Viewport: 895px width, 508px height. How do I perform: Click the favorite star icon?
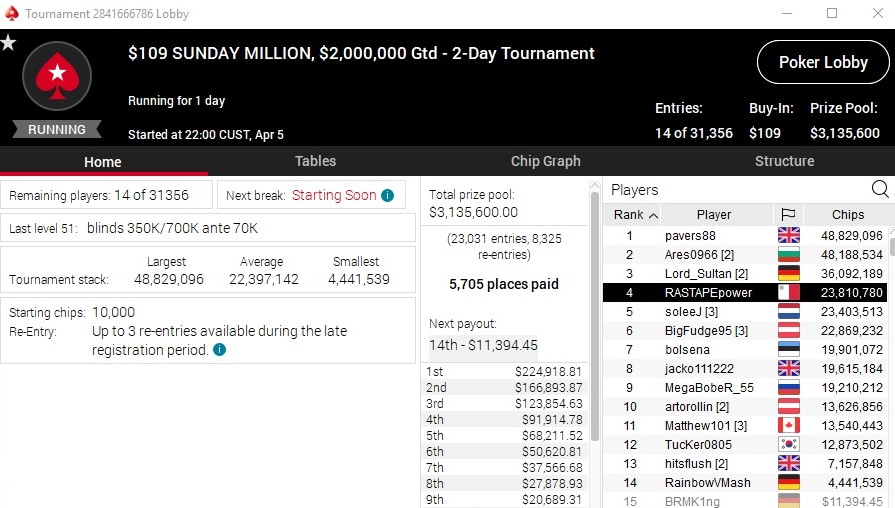point(9,43)
